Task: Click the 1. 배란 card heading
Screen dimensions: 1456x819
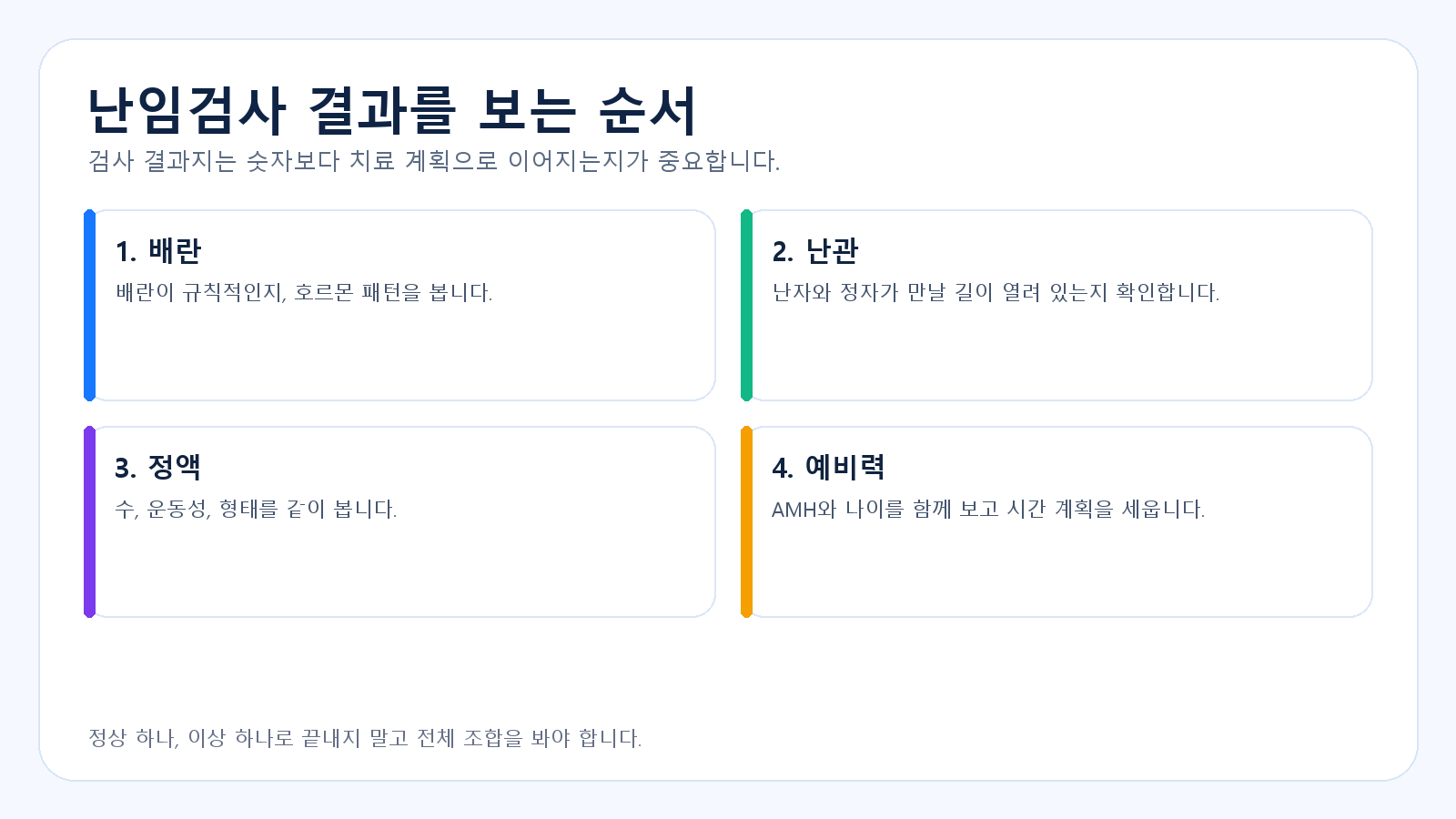Action: pos(158,251)
